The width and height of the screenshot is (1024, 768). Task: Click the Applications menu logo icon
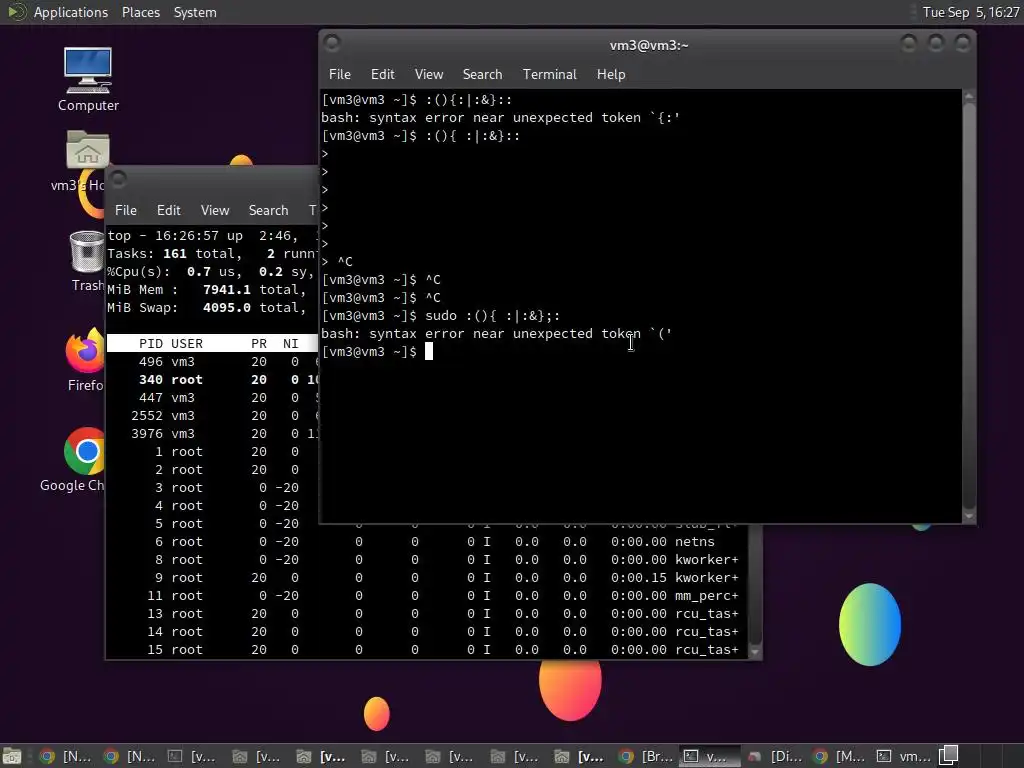tap(16, 12)
